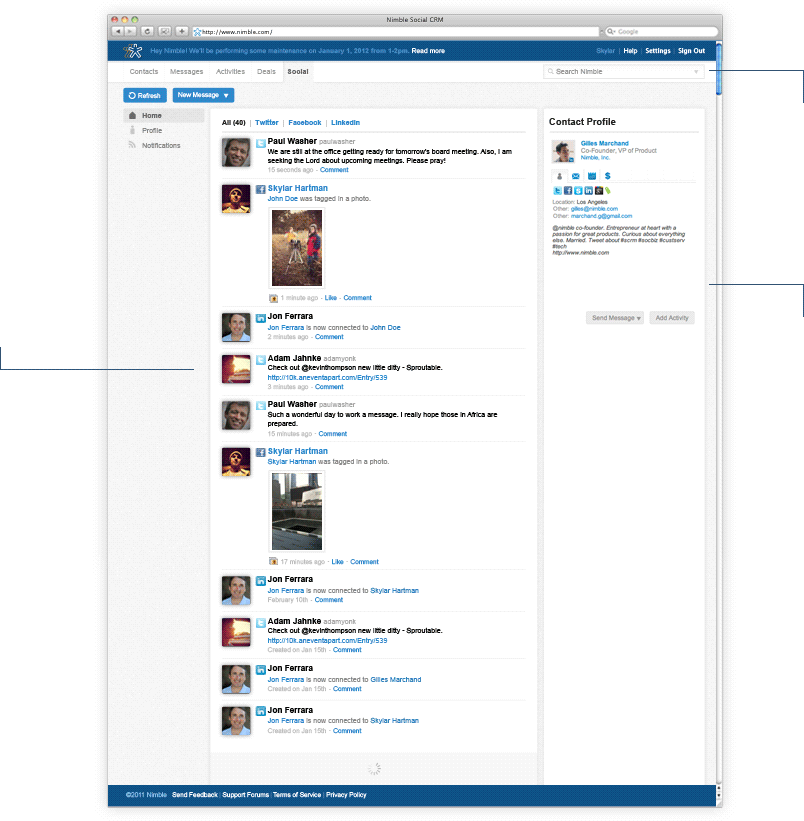Open the autumn tagged photo thumbnail
Screen dimensions: 804x821
tap(297, 248)
